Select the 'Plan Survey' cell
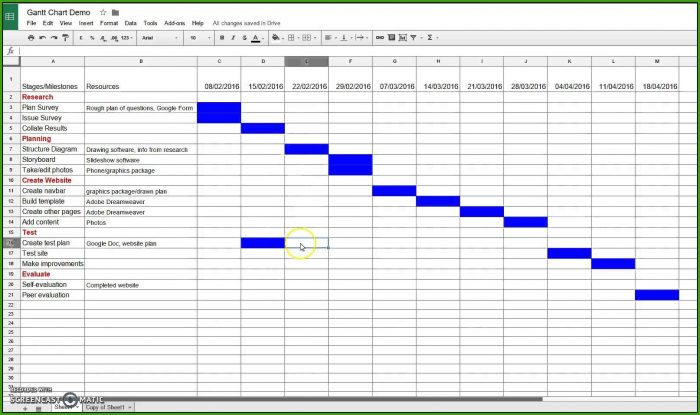 click(52, 108)
